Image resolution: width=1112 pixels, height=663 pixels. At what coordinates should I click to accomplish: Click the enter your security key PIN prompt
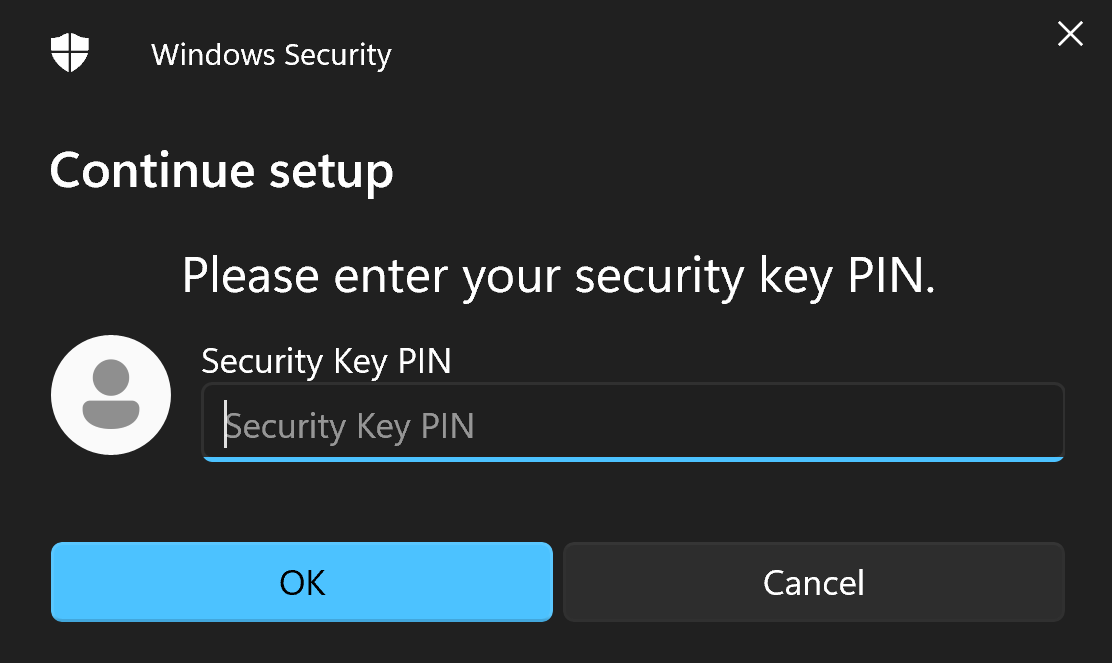tap(558, 275)
